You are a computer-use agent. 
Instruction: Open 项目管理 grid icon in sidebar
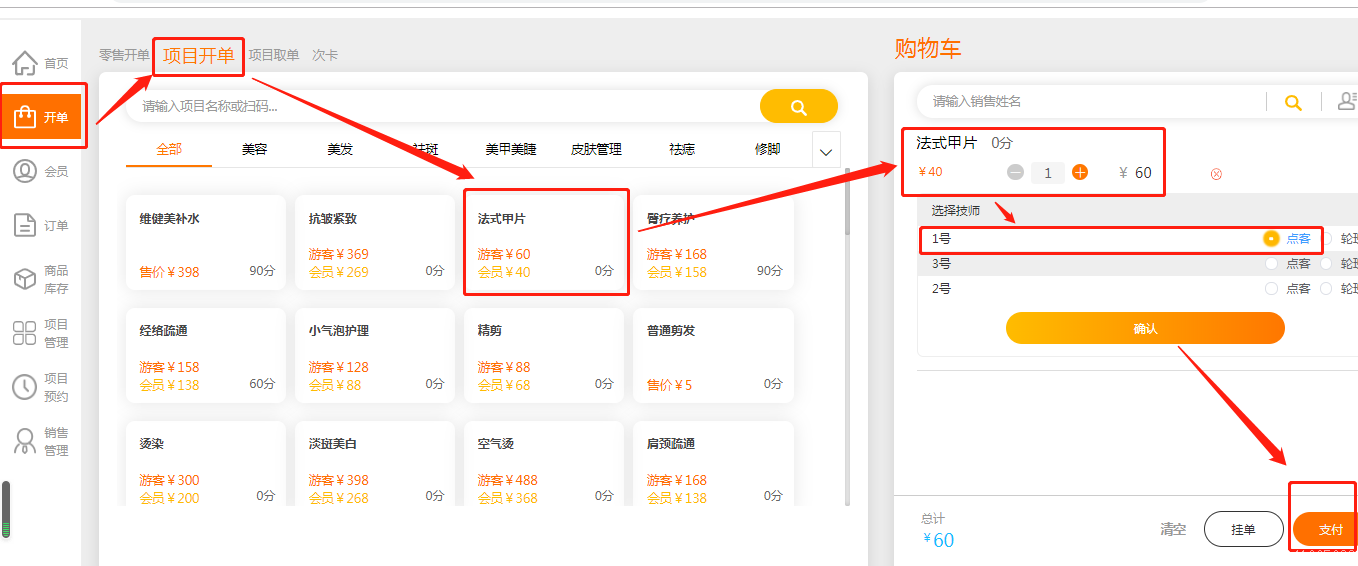coord(25,333)
